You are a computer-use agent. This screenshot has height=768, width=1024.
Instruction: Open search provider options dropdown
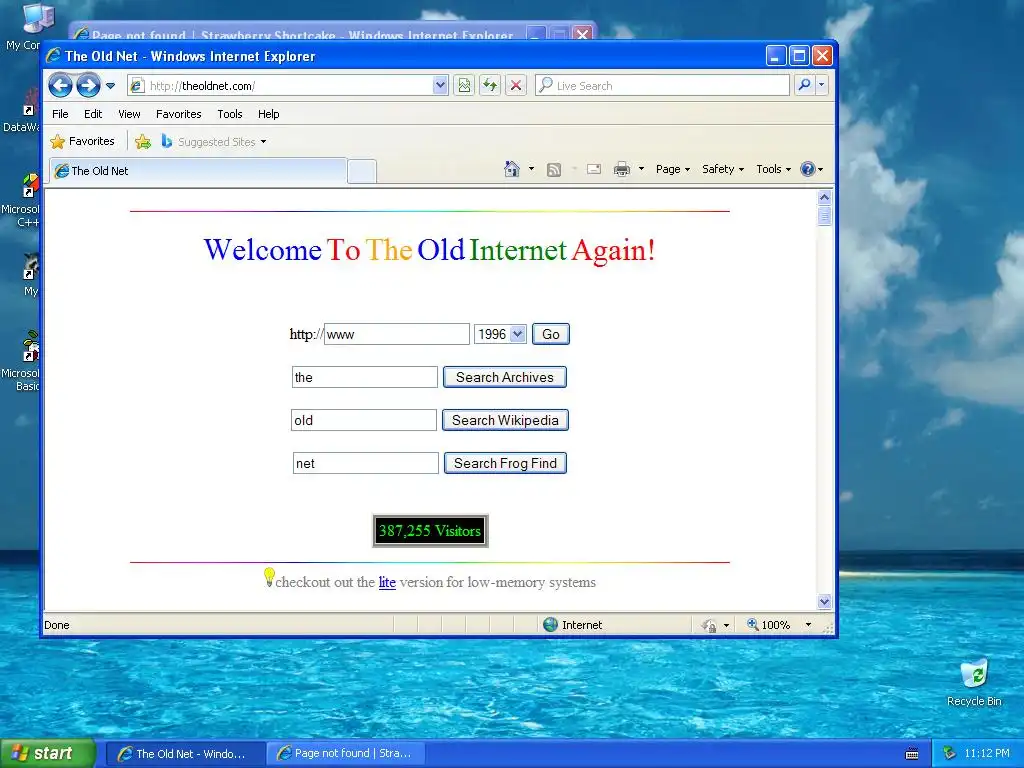[822, 86]
